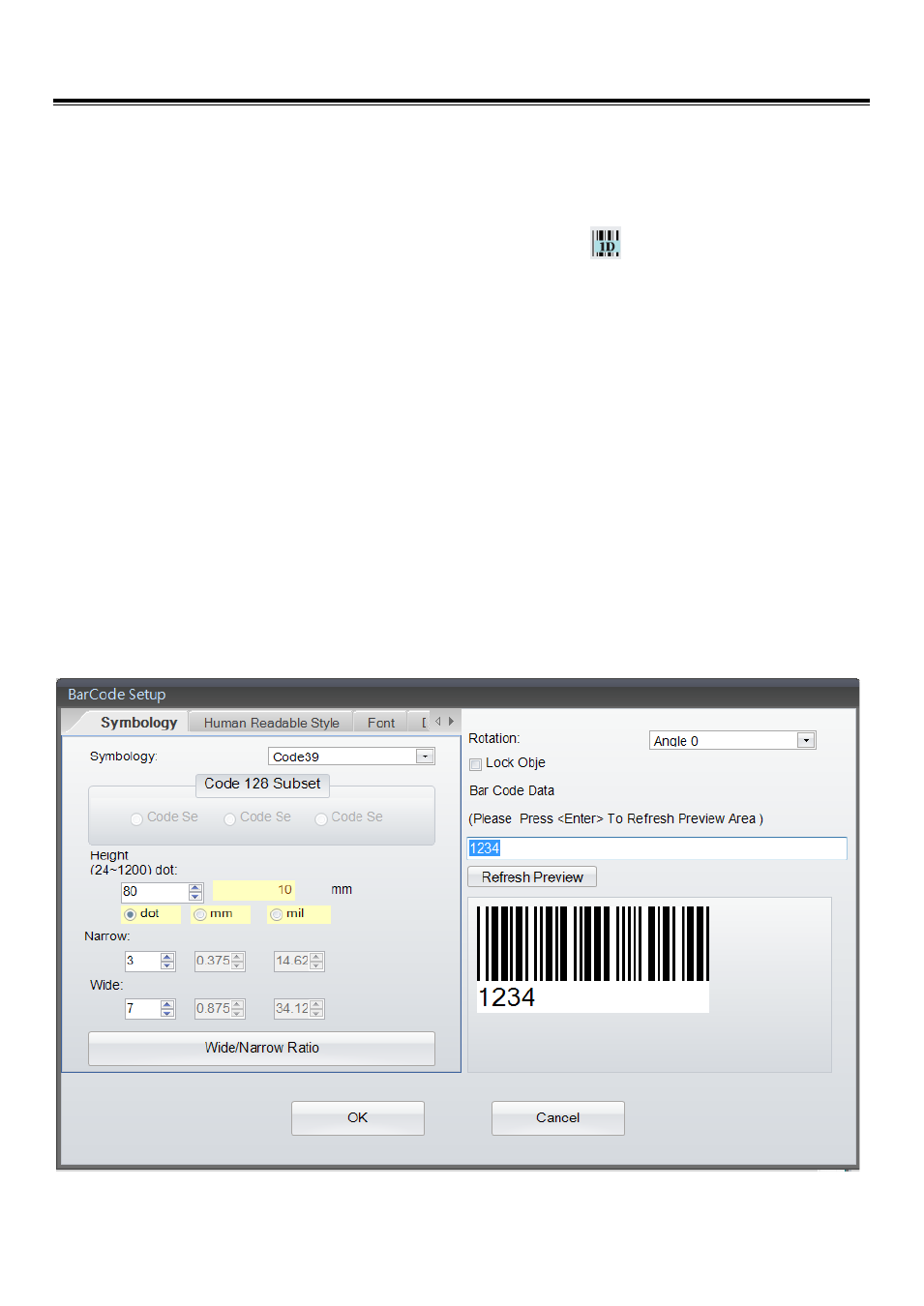Click the "Bar Code Data" label
924x1306 pixels.
click(512, 791)
